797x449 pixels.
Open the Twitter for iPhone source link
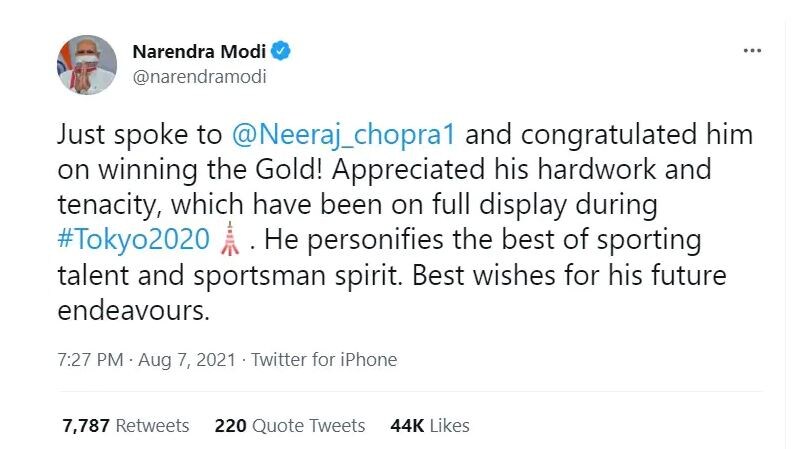tap(324, 360)
